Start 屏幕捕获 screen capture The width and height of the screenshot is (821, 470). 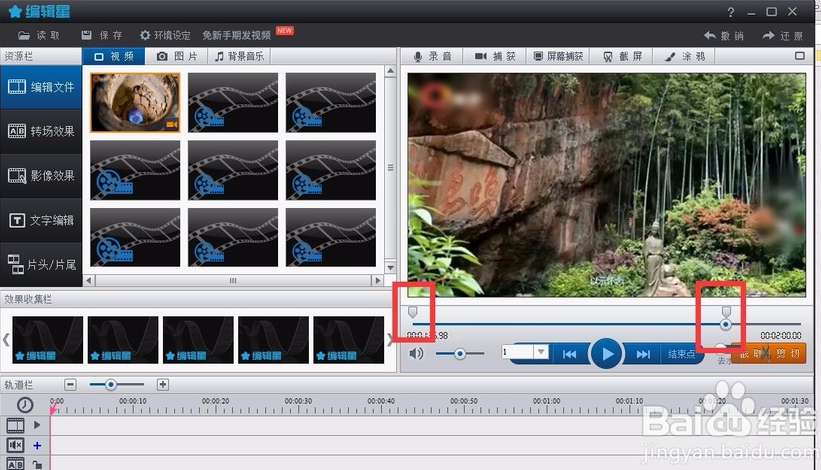pyautogui.click(x=539, y=57)
